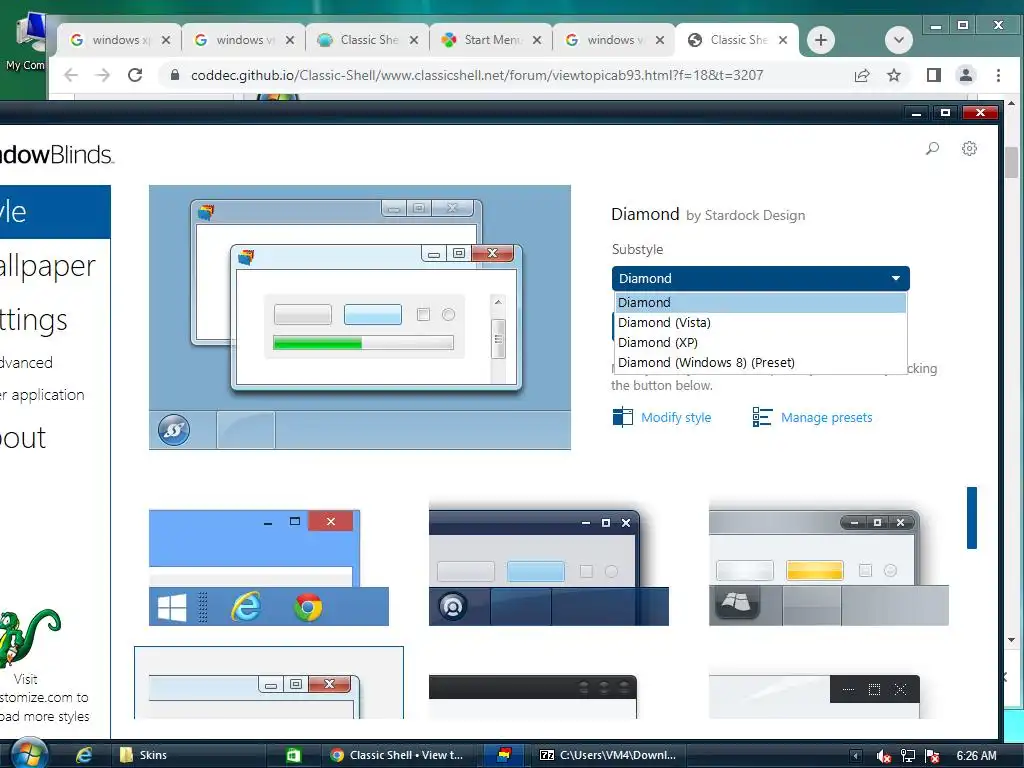Select the style thumbnail with dark caption buttons
This screenshot has width=1024, height=768.
pyautogui.click(x=814, y=696)
